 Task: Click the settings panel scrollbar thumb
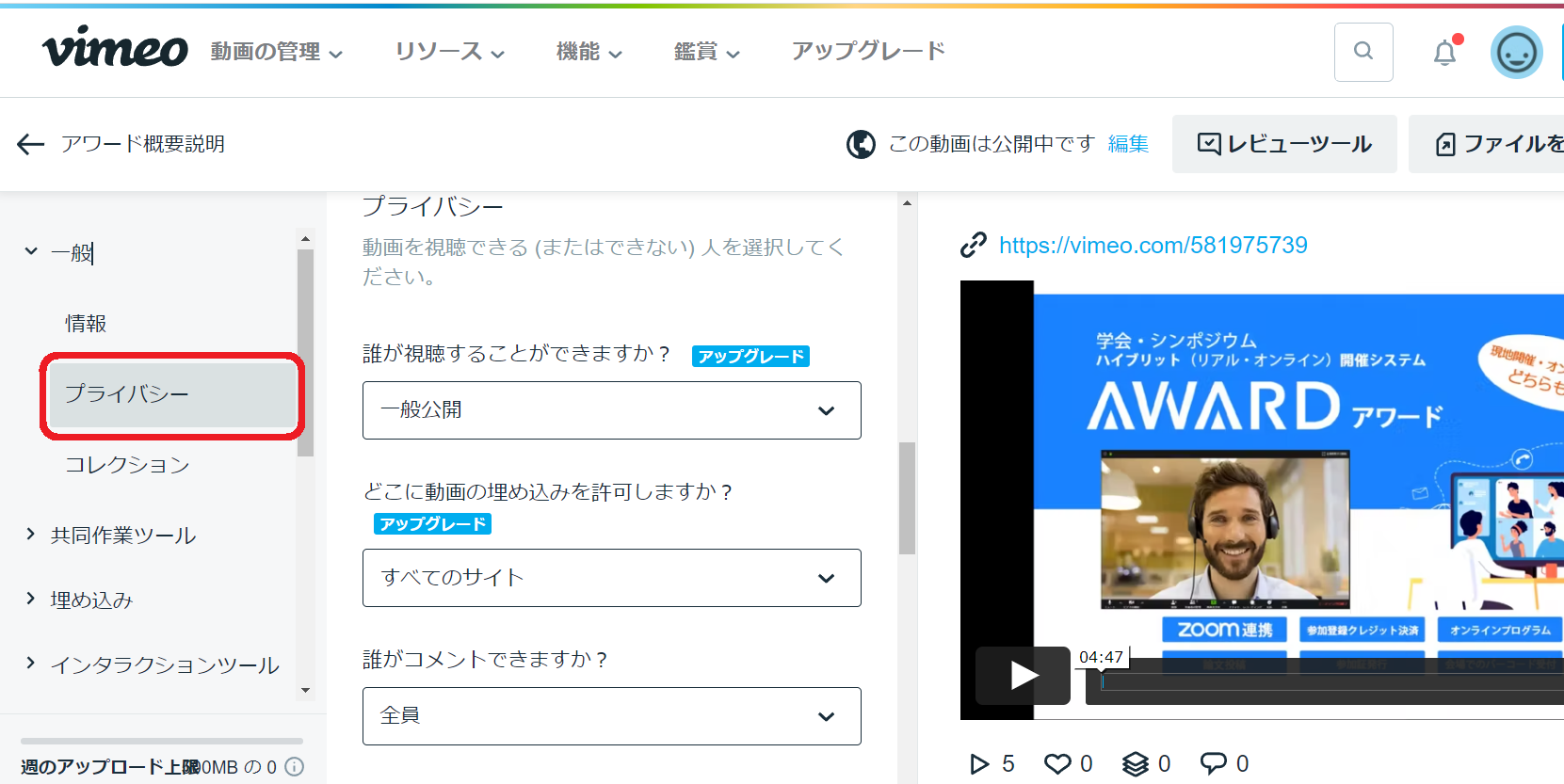tap(907, 498)
